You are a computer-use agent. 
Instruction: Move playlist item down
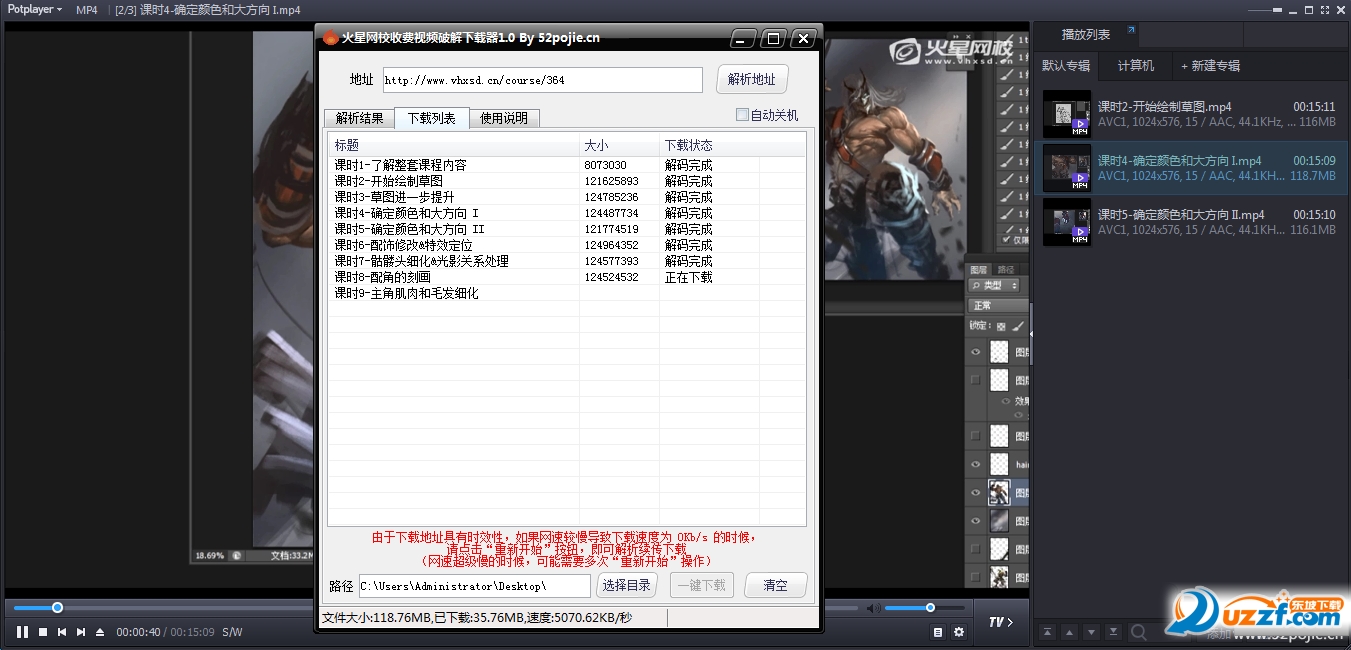point(1089,632)
